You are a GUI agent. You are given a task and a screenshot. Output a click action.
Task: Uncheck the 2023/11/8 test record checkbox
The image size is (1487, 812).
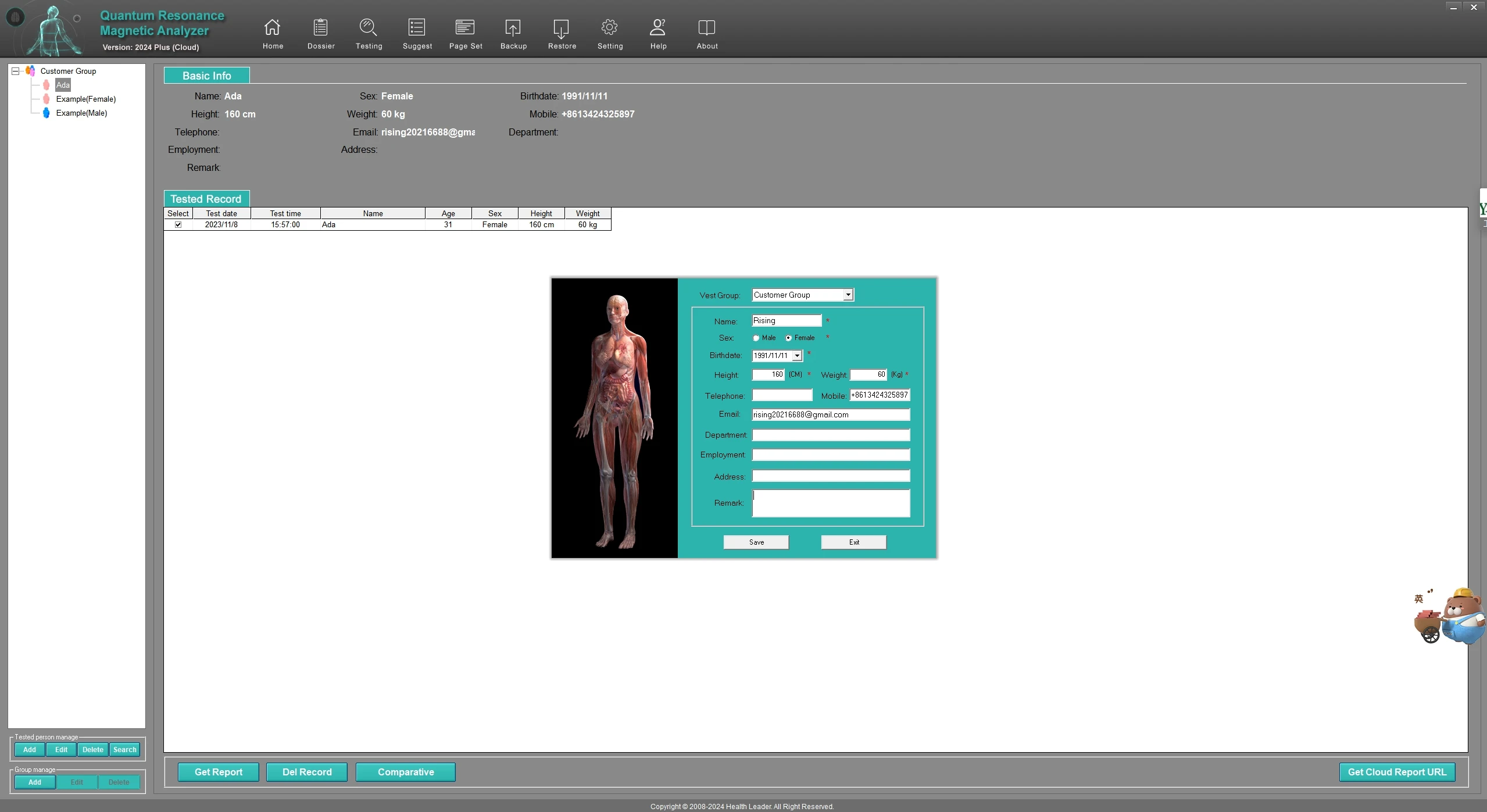(178, 225)
